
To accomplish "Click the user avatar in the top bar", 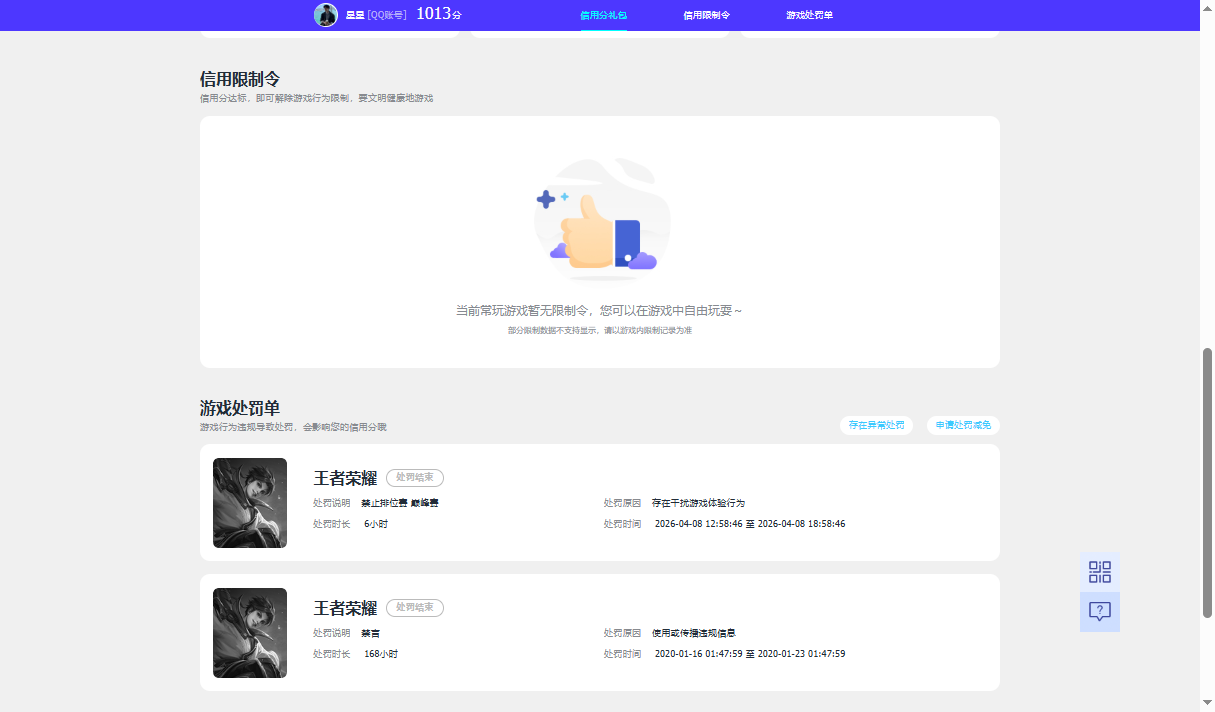I will [326, 15].
